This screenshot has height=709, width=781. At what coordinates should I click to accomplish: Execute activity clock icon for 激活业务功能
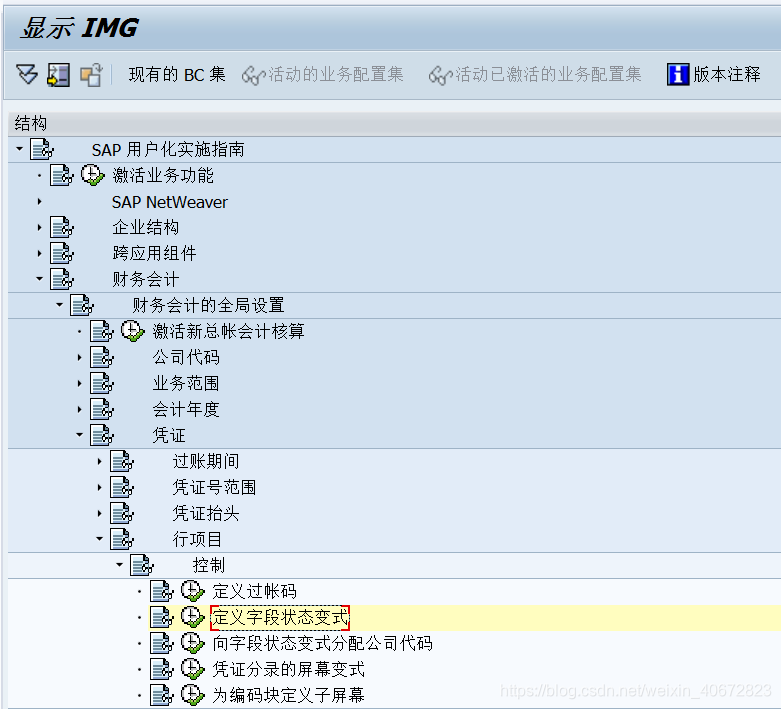pyautogui.click(x=93, y=175)
